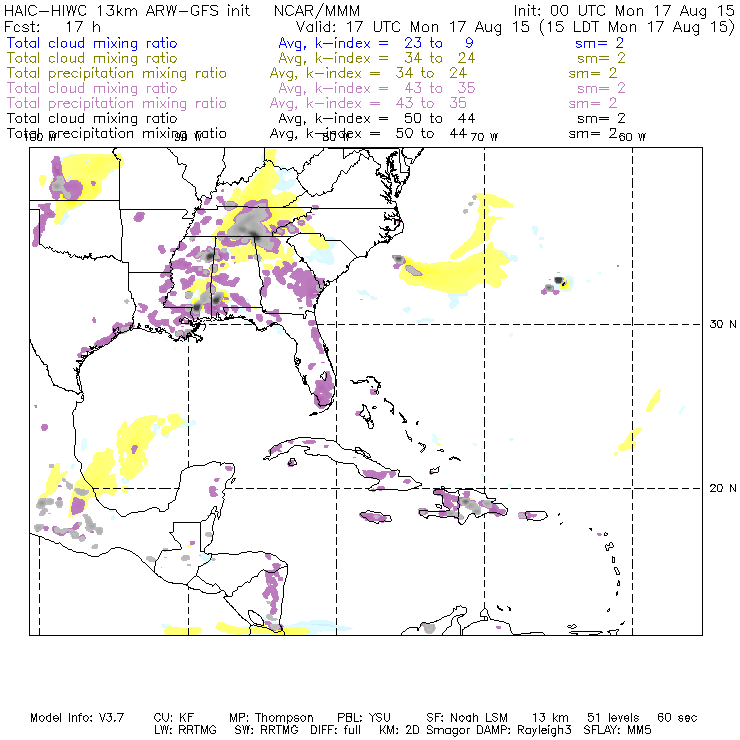
Task: Click the "30 N" latitude label
Action: (723, 324)
